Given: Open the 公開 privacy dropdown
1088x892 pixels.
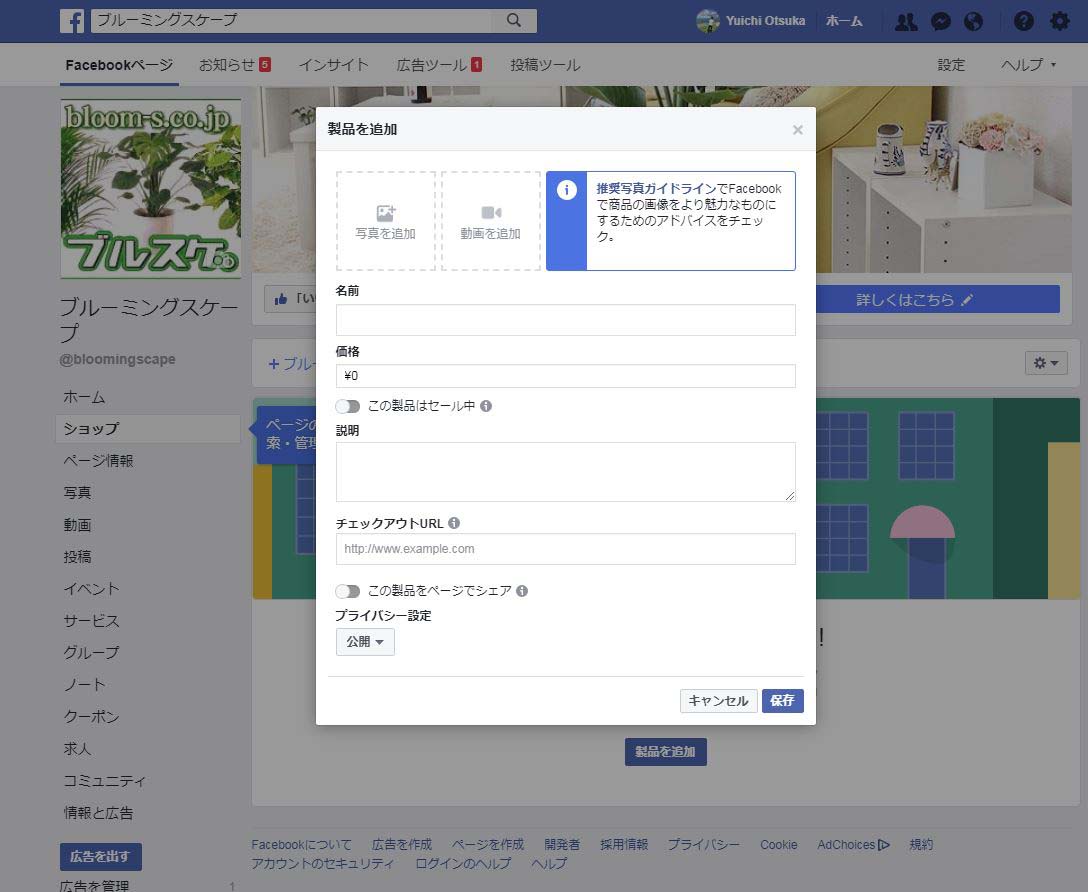Looking at the screenshot, I should pyautogui.click(x=365, y=642).
